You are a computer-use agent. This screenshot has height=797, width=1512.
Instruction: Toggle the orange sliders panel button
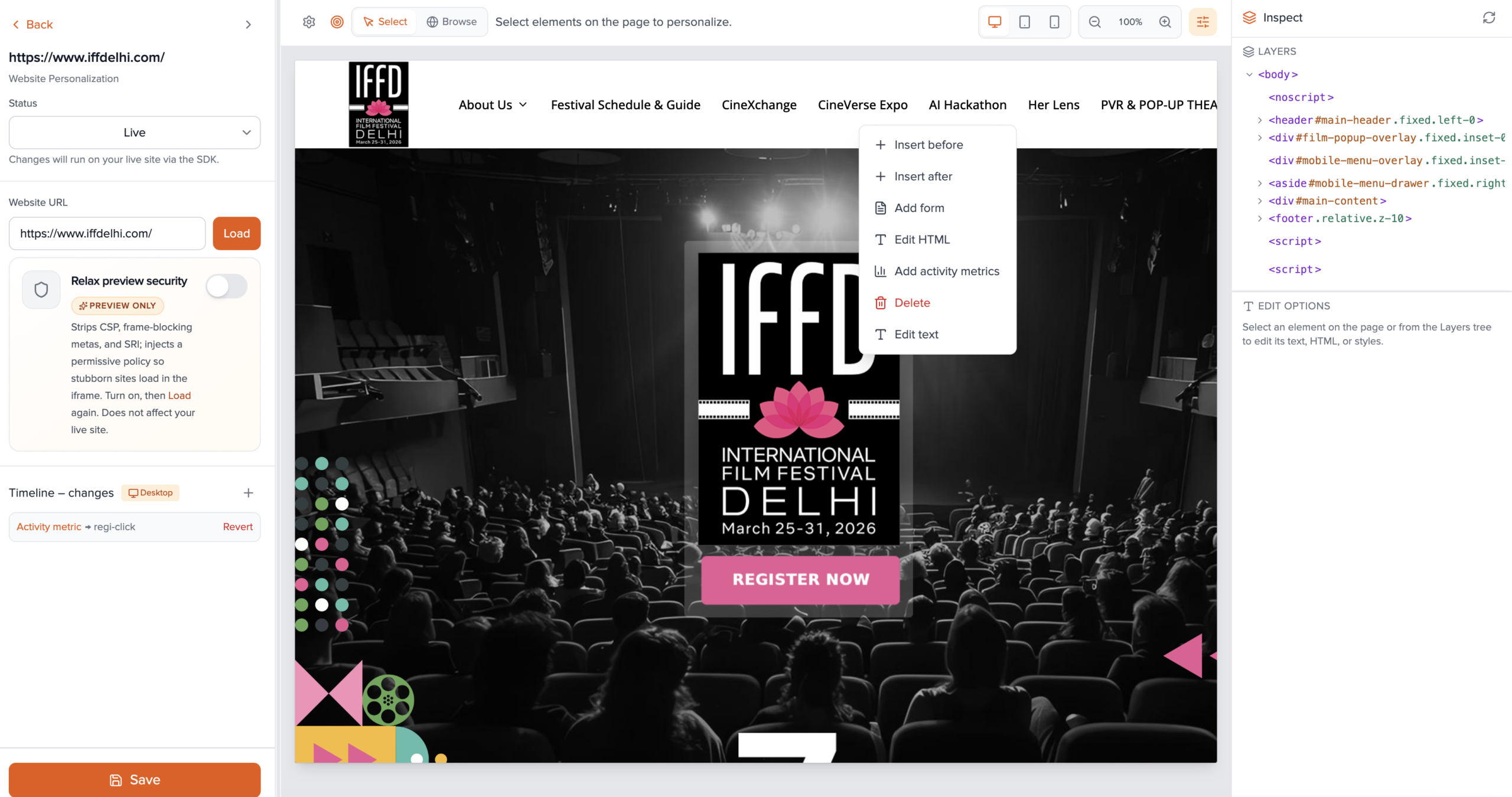[x=1203, y=22]
